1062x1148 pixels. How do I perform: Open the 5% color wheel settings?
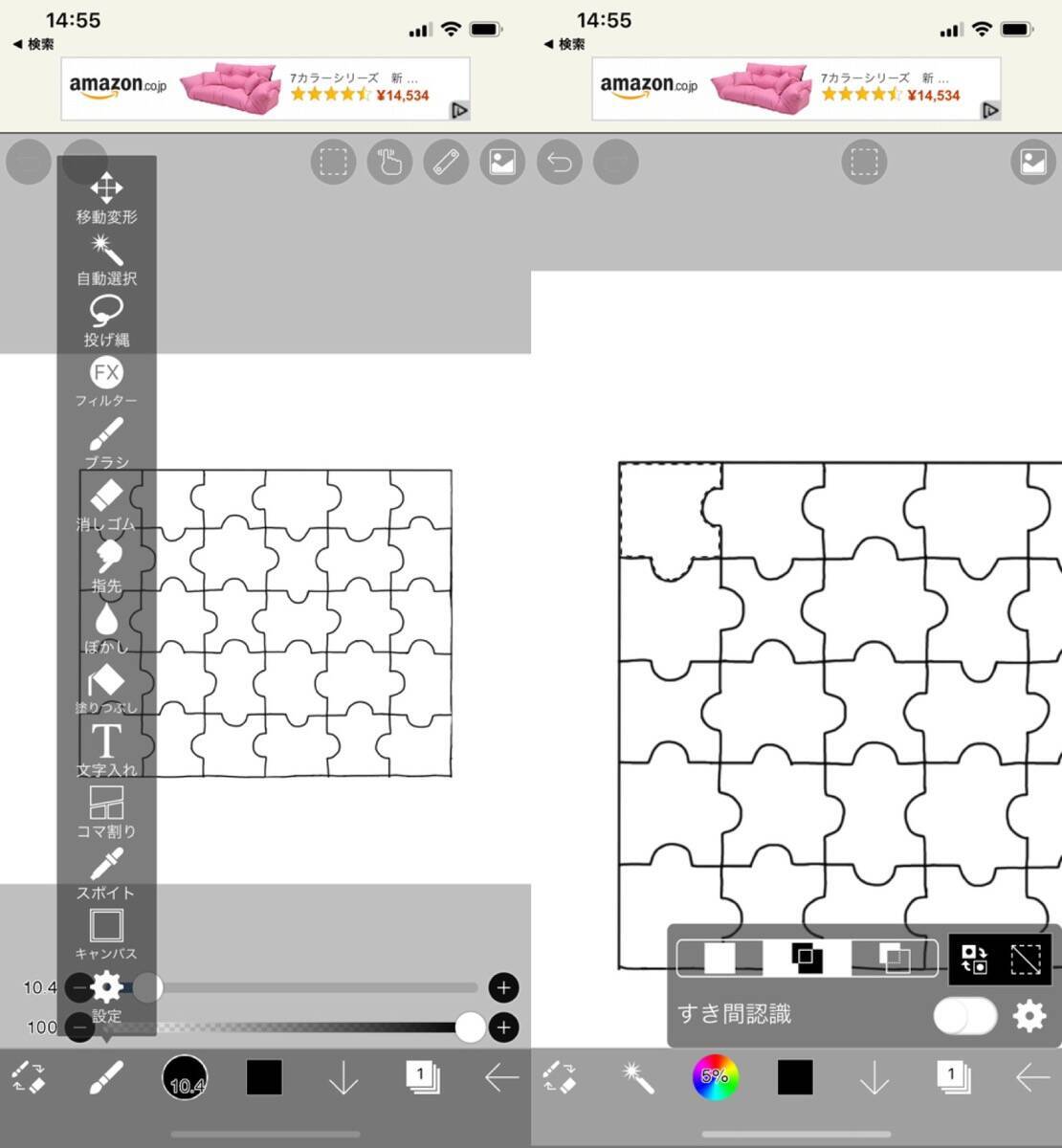point(716,1077)
